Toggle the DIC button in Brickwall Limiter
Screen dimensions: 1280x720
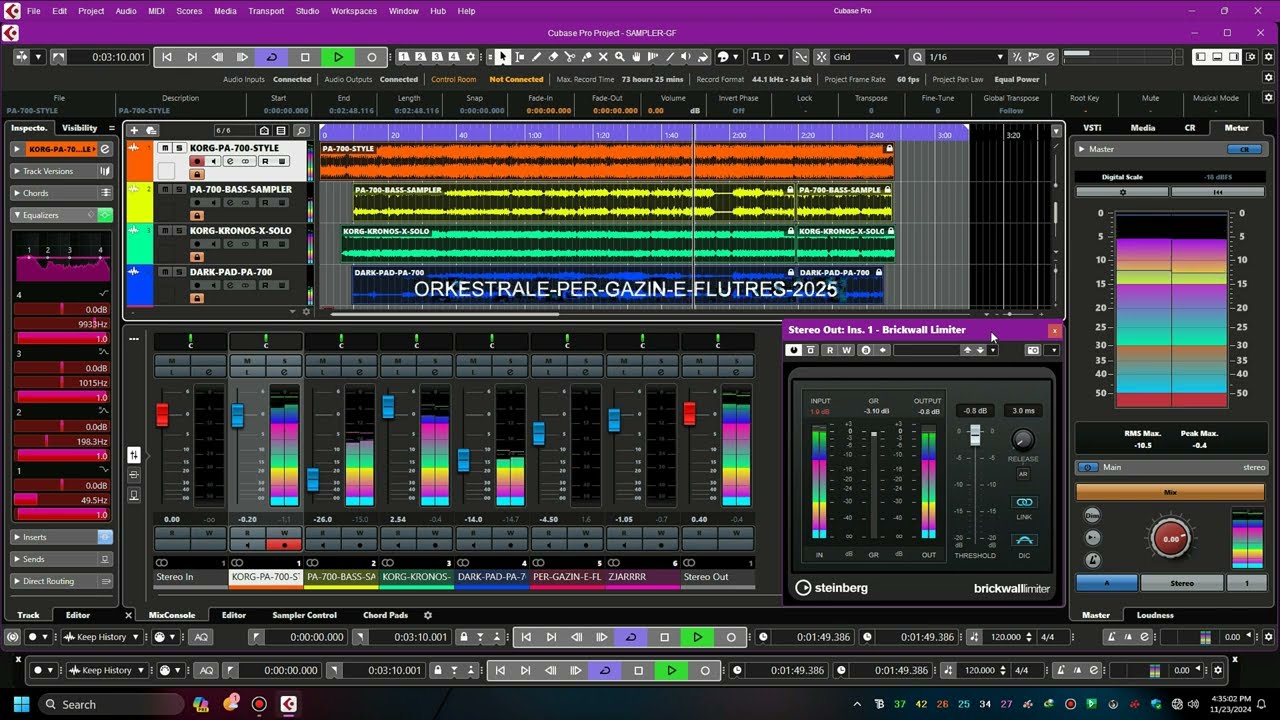pyautogui.click(x=1023, y=540)
